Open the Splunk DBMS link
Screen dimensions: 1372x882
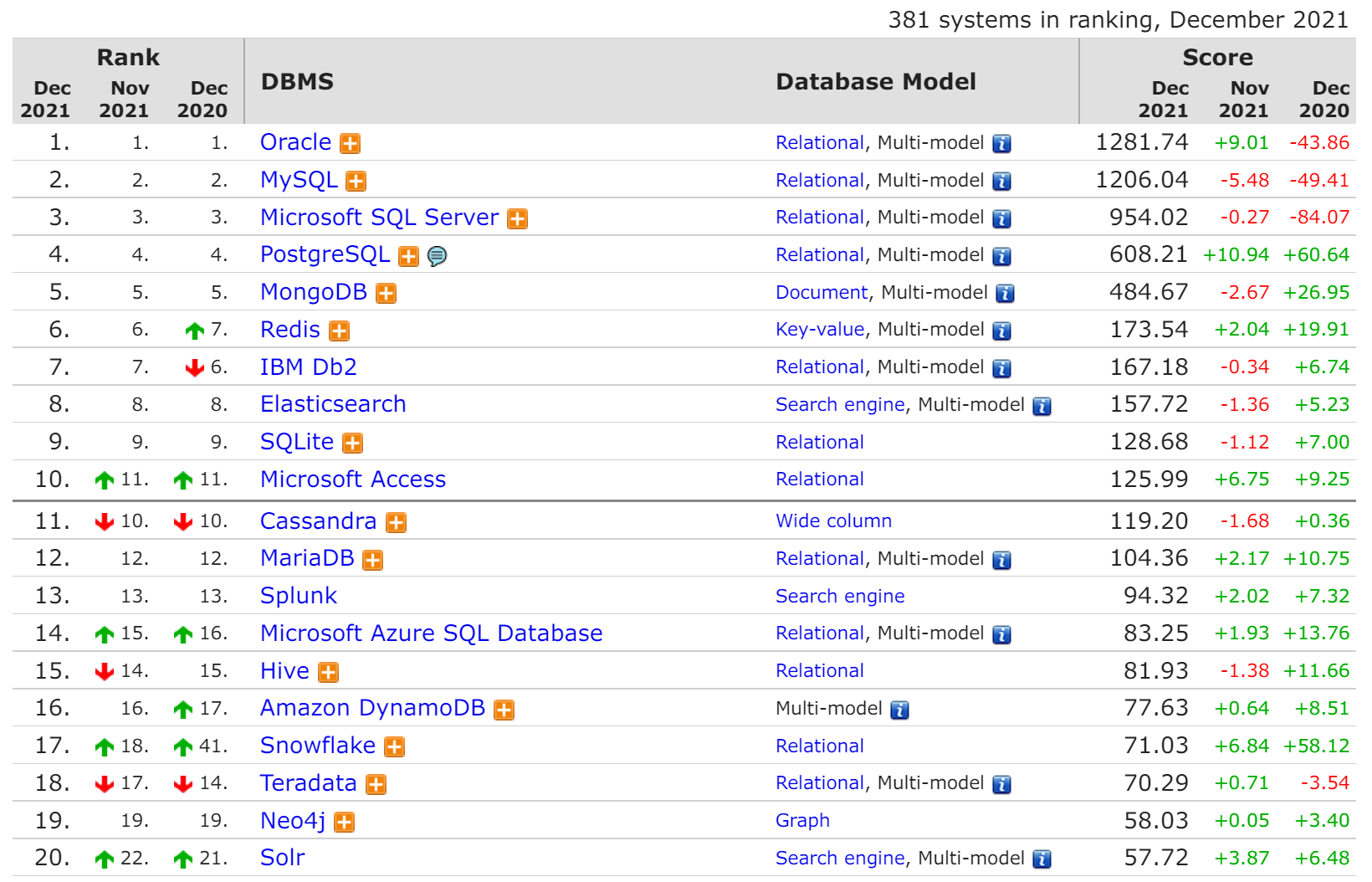click(x=299, y=596)
